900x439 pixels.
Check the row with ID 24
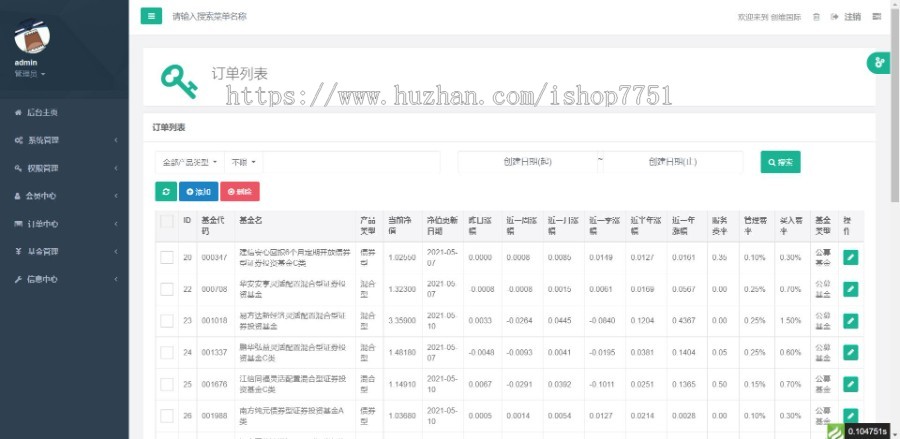point(167,352)
